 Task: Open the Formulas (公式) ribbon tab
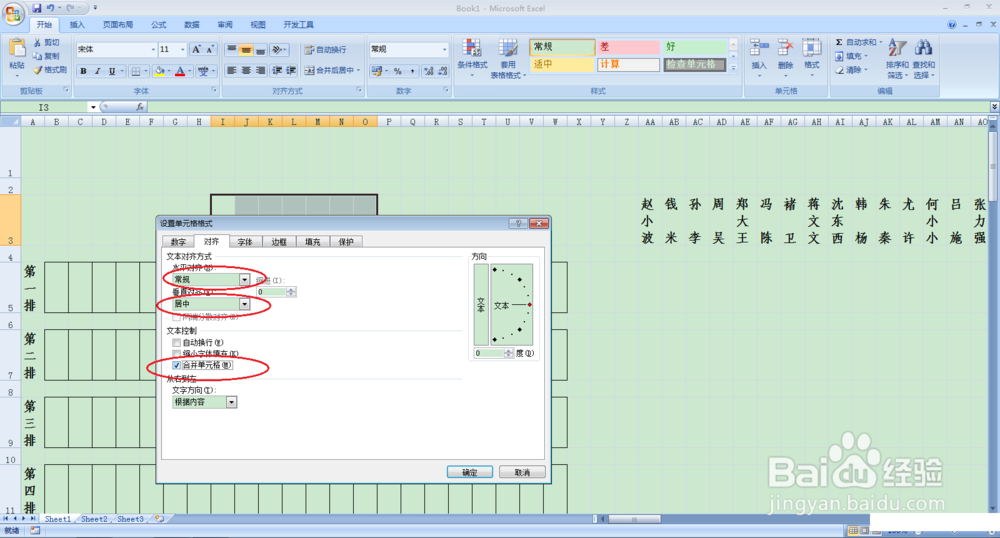[159, 25]
